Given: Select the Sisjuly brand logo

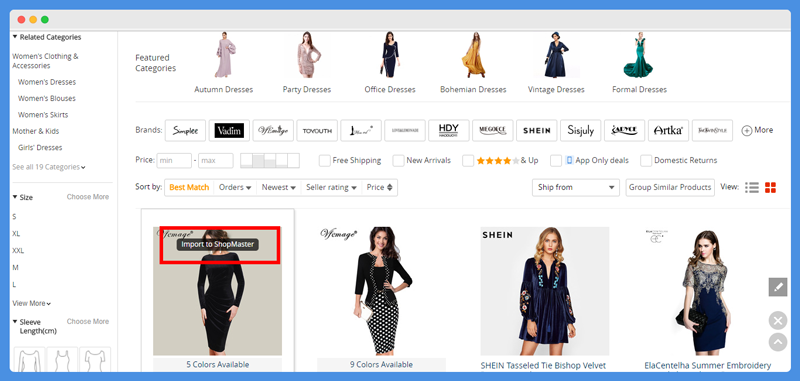Looking at the screenshot, I should pyautogui.click(x=580, y=131).
